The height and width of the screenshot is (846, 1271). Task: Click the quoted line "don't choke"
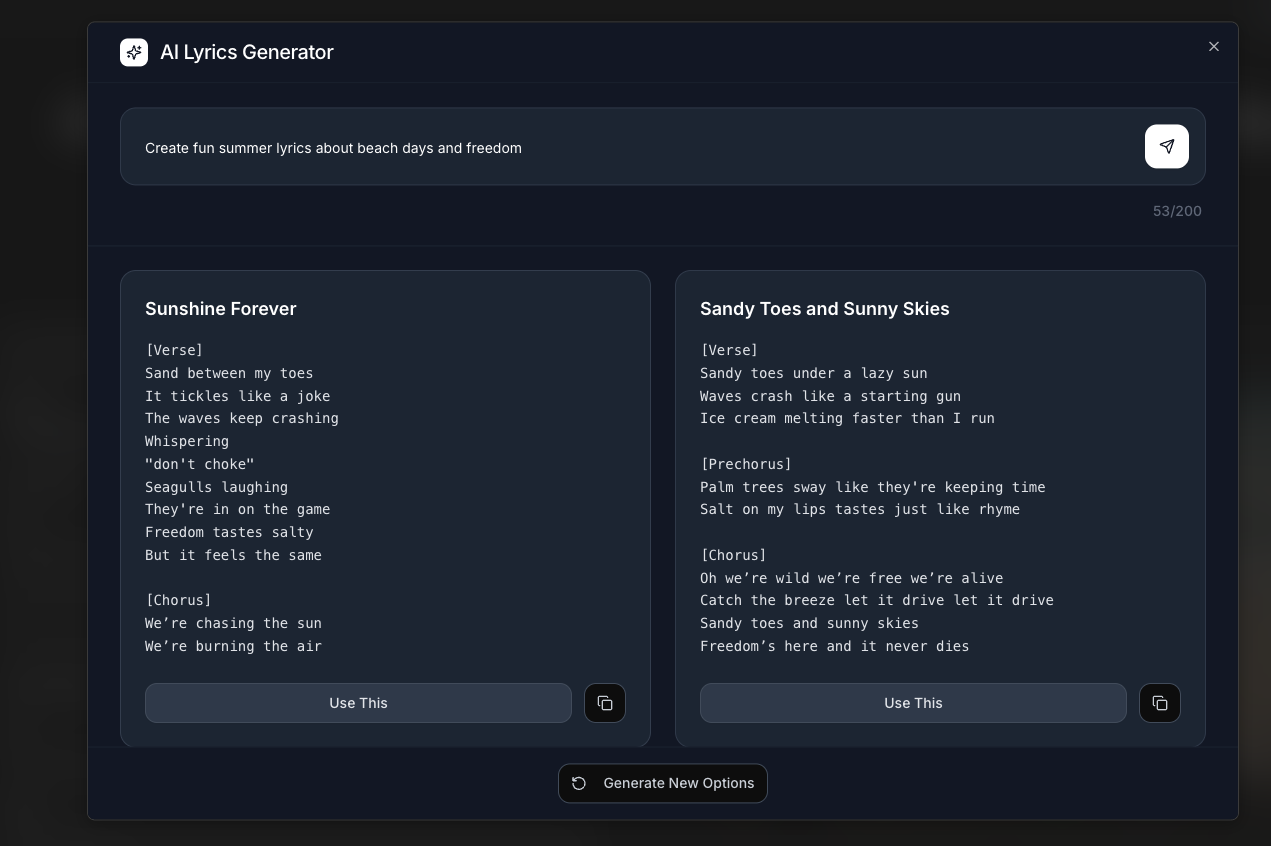[200, 464]
